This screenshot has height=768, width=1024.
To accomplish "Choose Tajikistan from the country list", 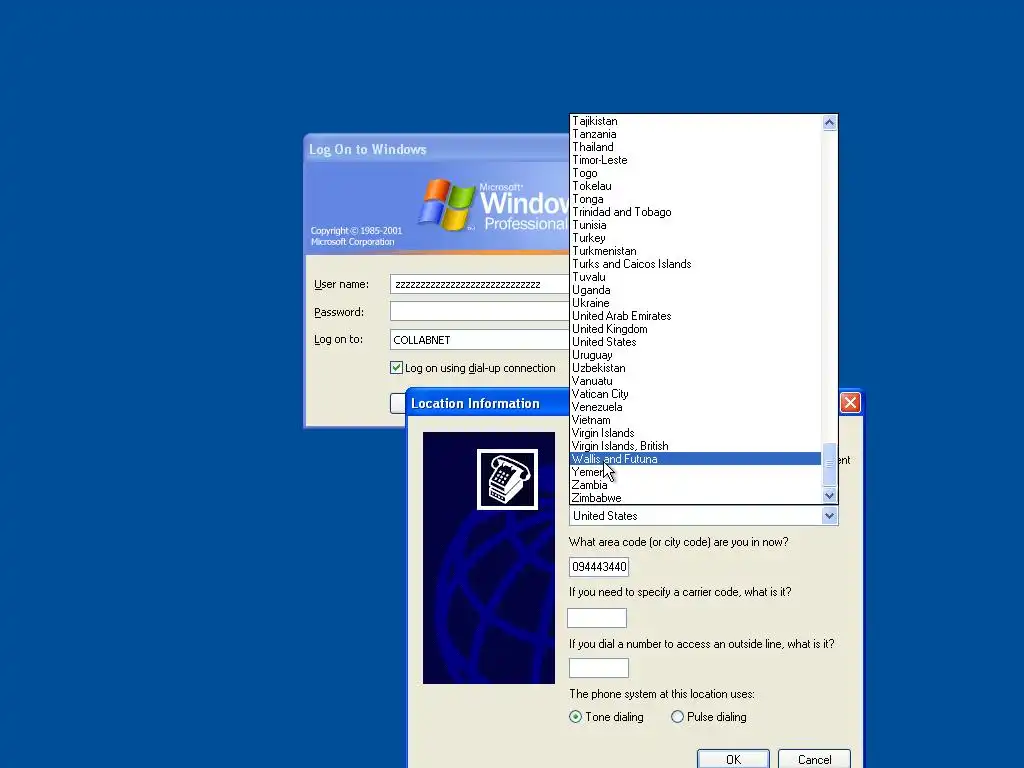I will click(696, 121).
